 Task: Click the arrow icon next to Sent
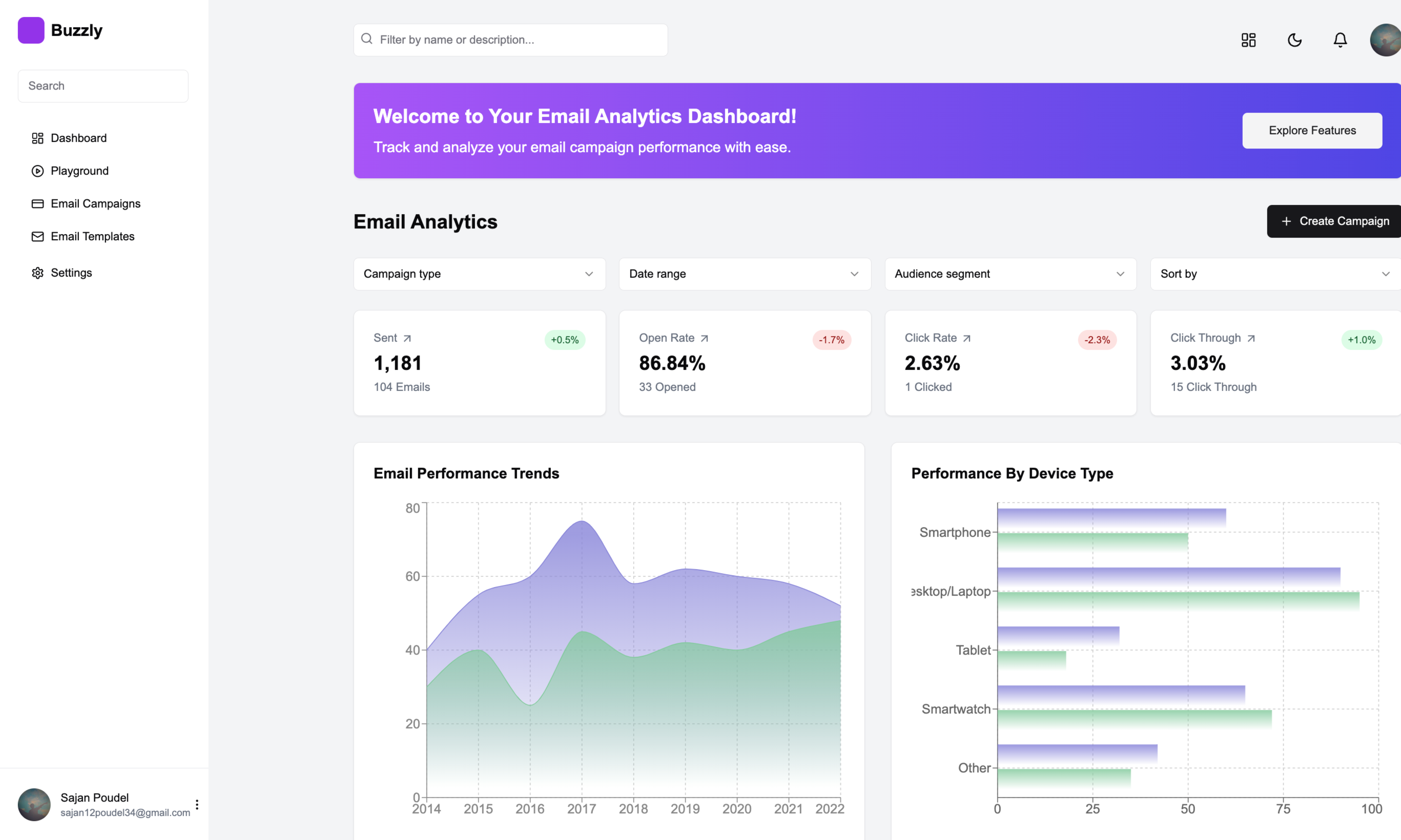point(407,339)
